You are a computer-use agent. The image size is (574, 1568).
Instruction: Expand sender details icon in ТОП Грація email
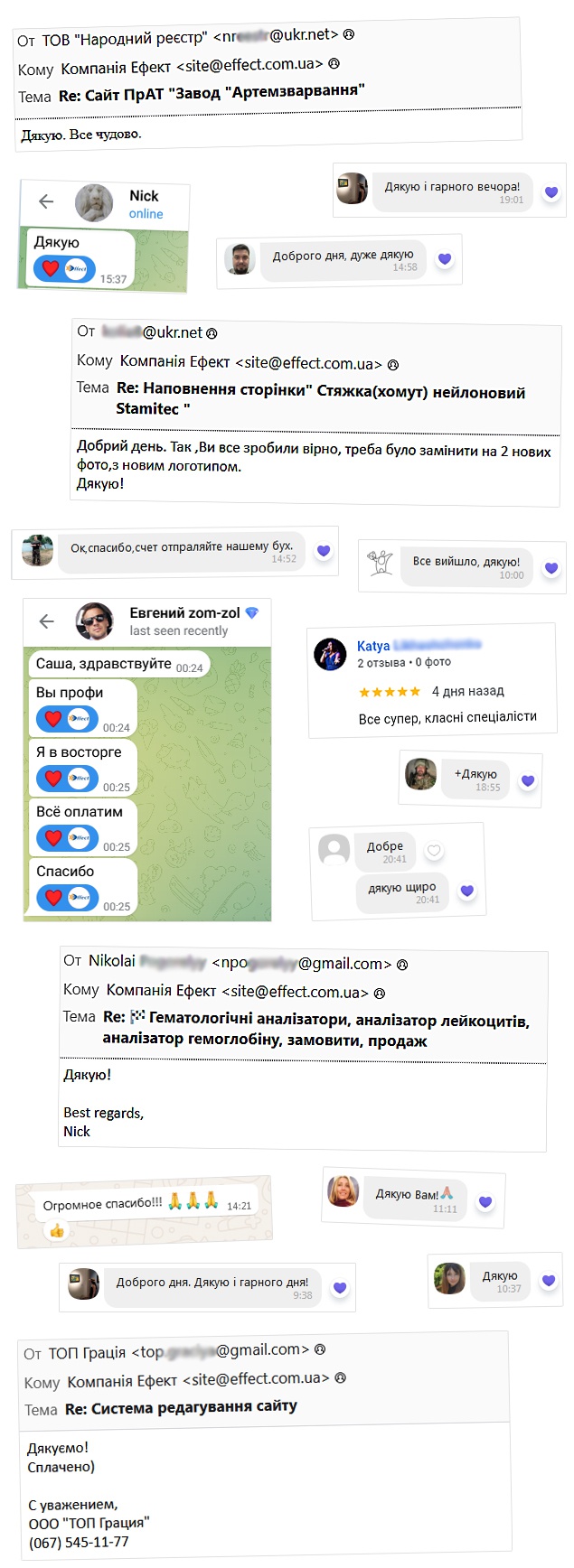(319, 1349)
